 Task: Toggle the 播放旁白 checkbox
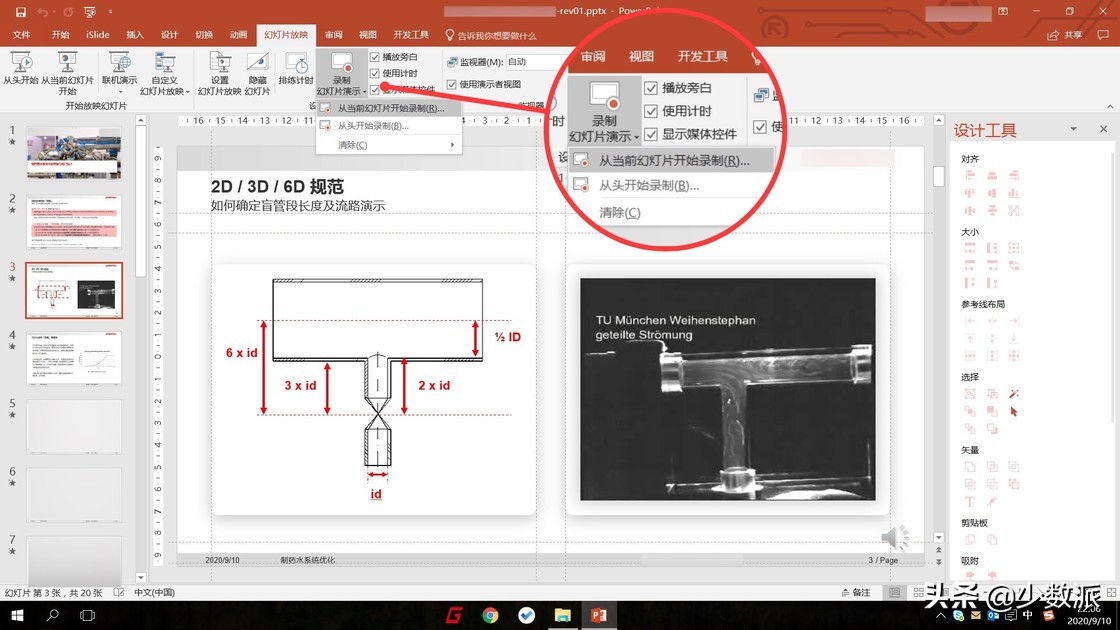374,56
